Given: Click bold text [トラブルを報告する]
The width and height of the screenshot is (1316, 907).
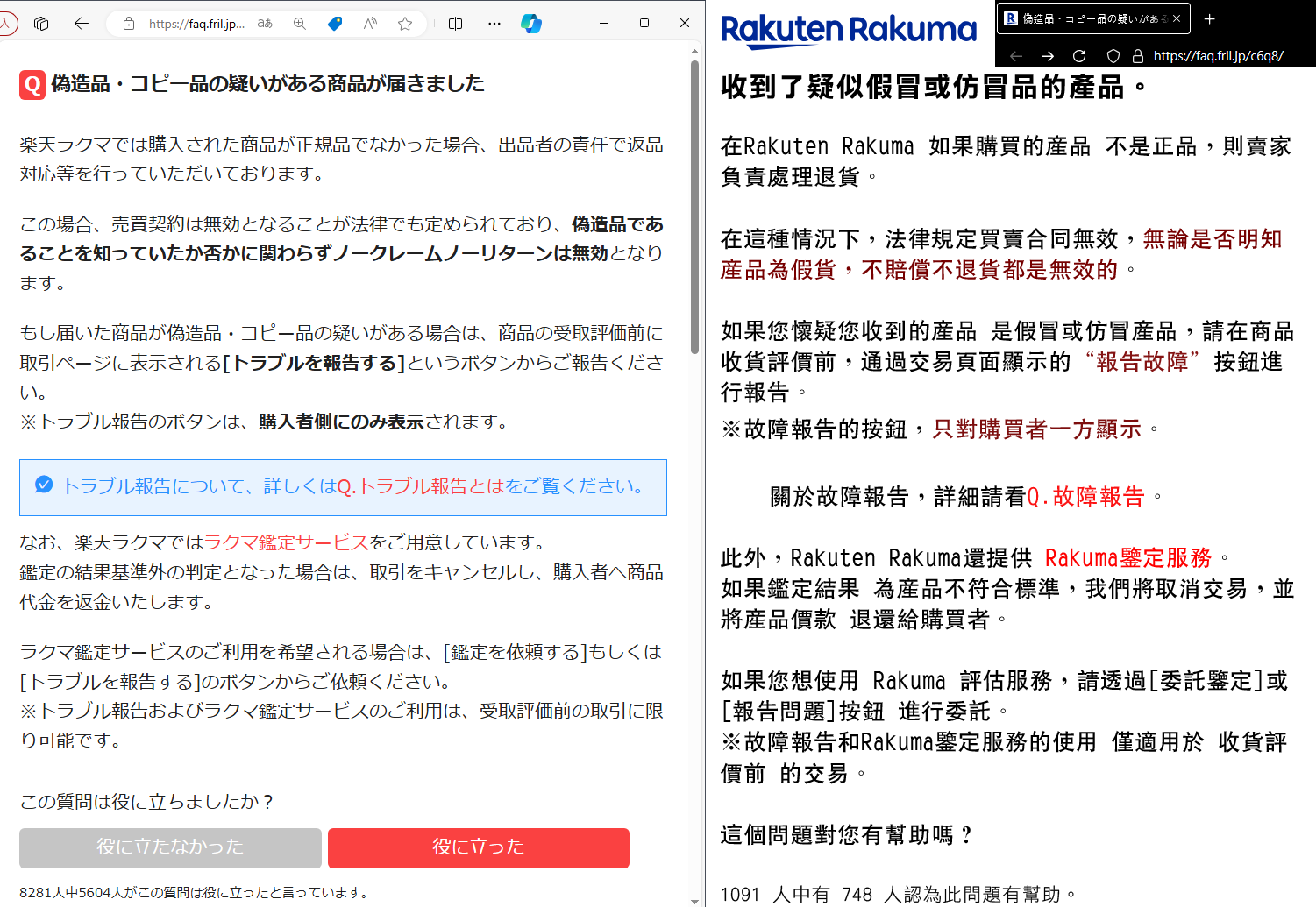Looking at the screenshot, I should click(314, 363).
